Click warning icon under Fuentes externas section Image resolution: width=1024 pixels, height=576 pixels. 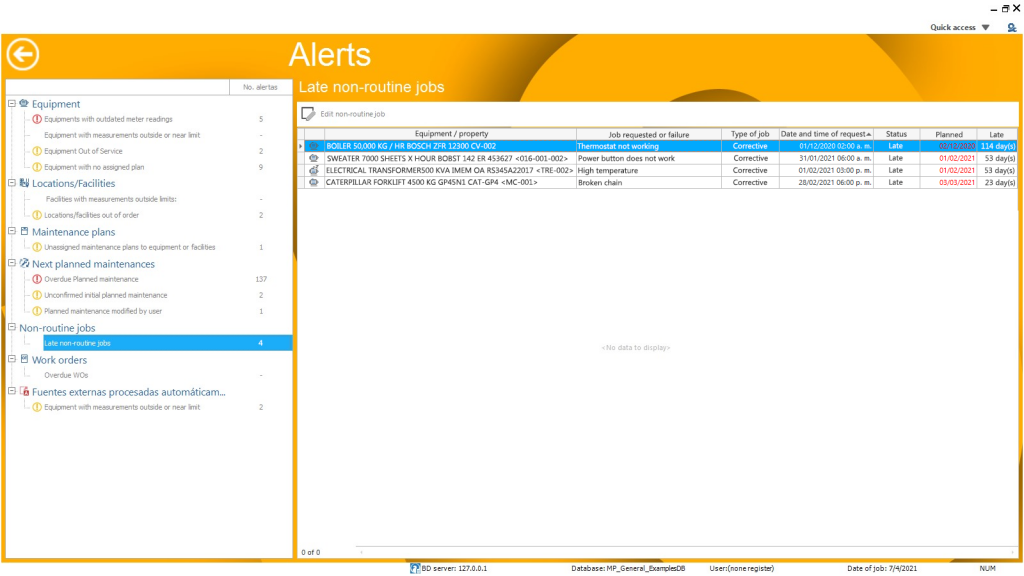pyautogui.click(x=37, y=407)
